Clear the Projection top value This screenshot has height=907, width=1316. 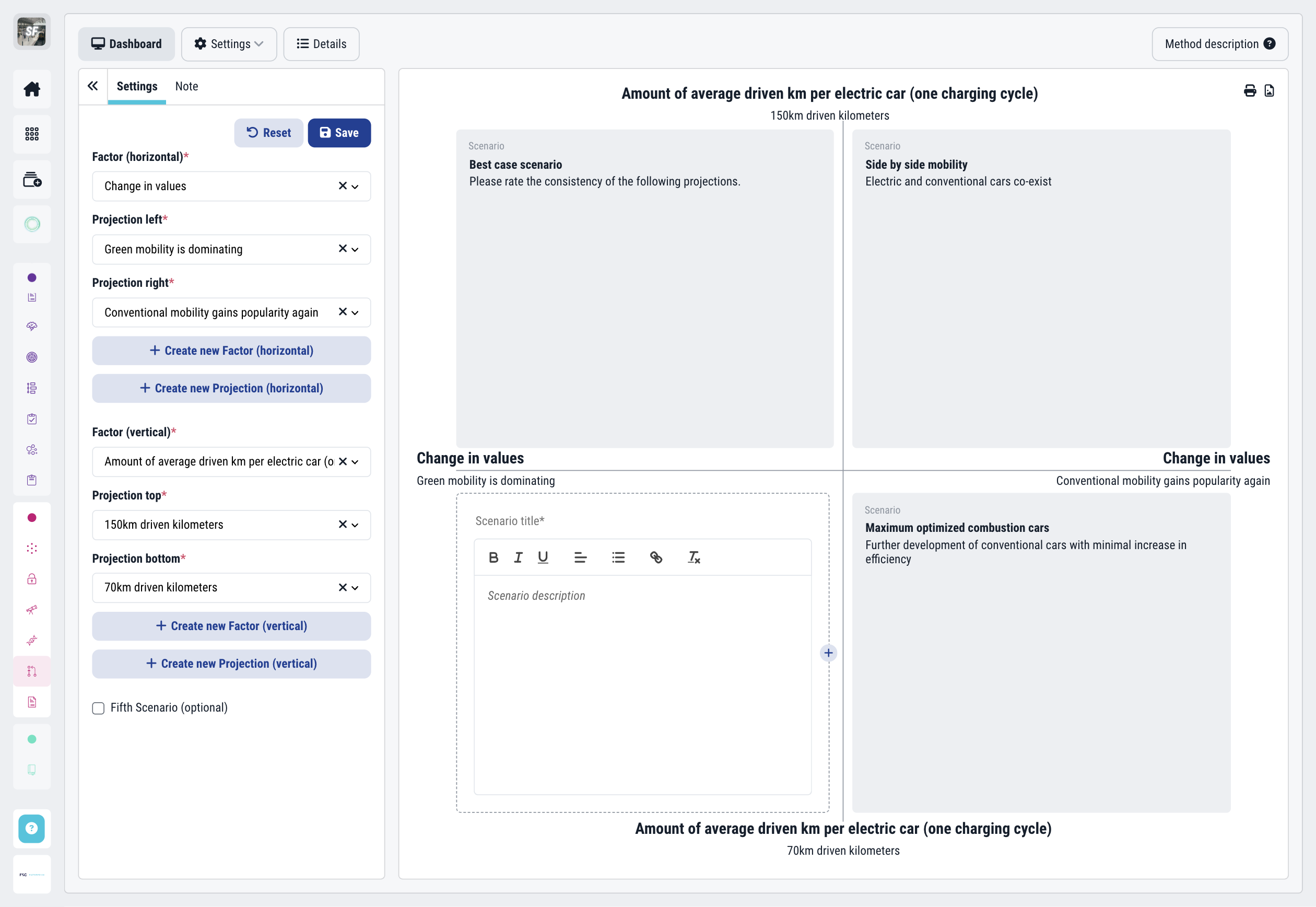pos(342,525)
